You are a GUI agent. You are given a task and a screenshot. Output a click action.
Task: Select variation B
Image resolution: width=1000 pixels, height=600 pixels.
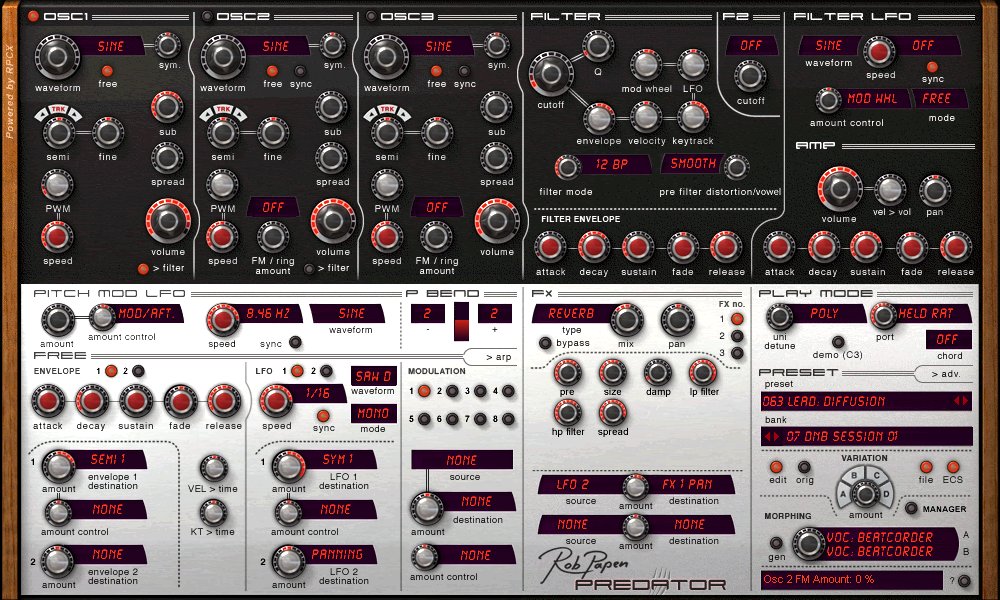855,476
